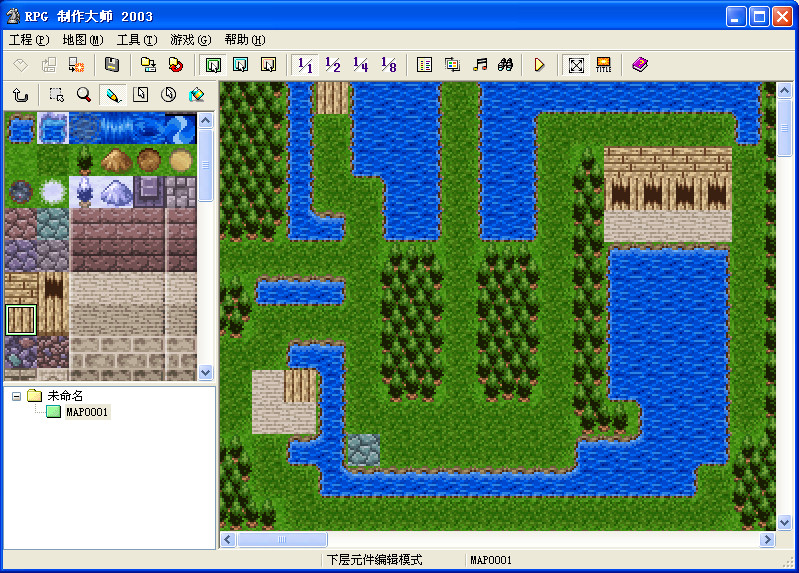Click the map's horizontal scrollbar thumb
The image size is (799, 573).
click(x=282, y=539)
